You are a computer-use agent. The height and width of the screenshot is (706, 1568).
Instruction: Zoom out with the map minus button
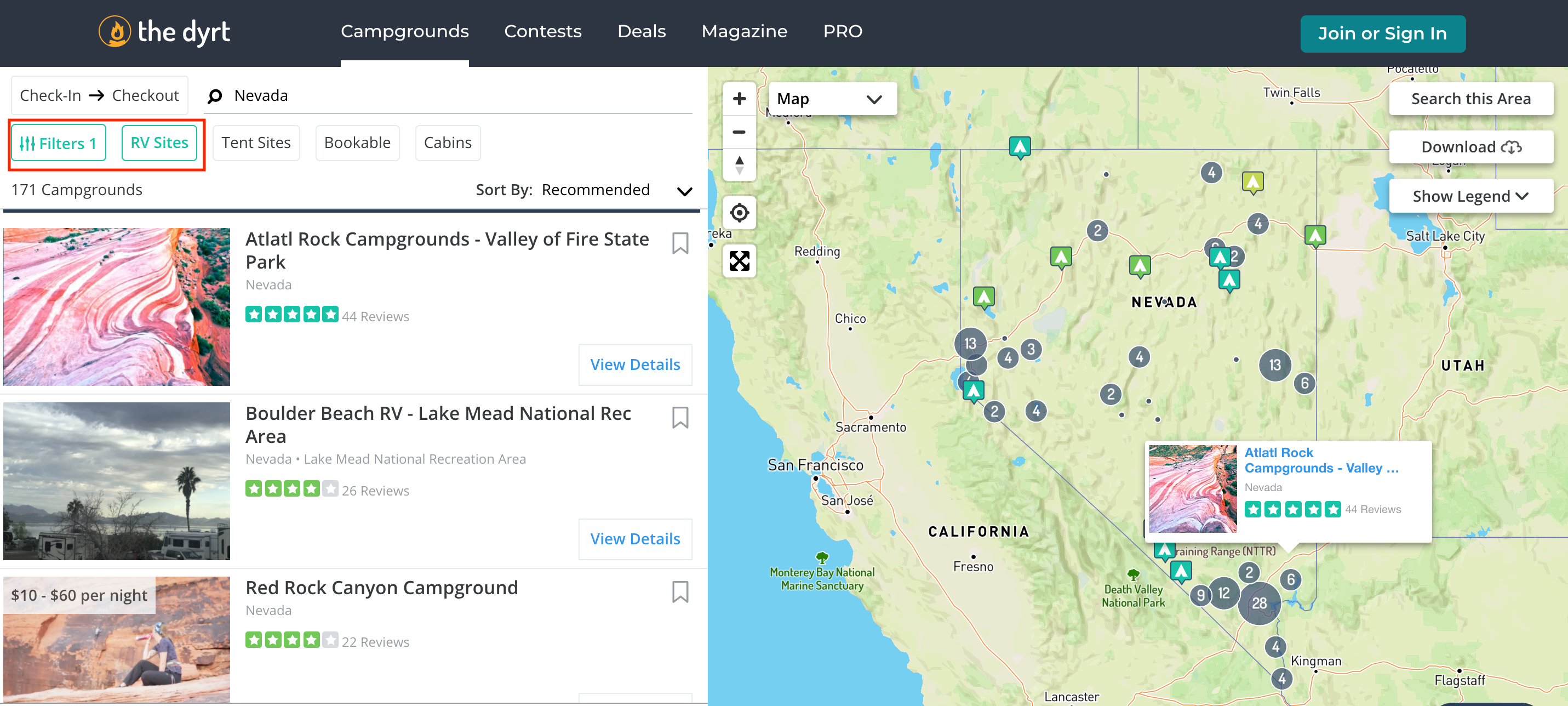pyautogui.click(x=739, y=132)
